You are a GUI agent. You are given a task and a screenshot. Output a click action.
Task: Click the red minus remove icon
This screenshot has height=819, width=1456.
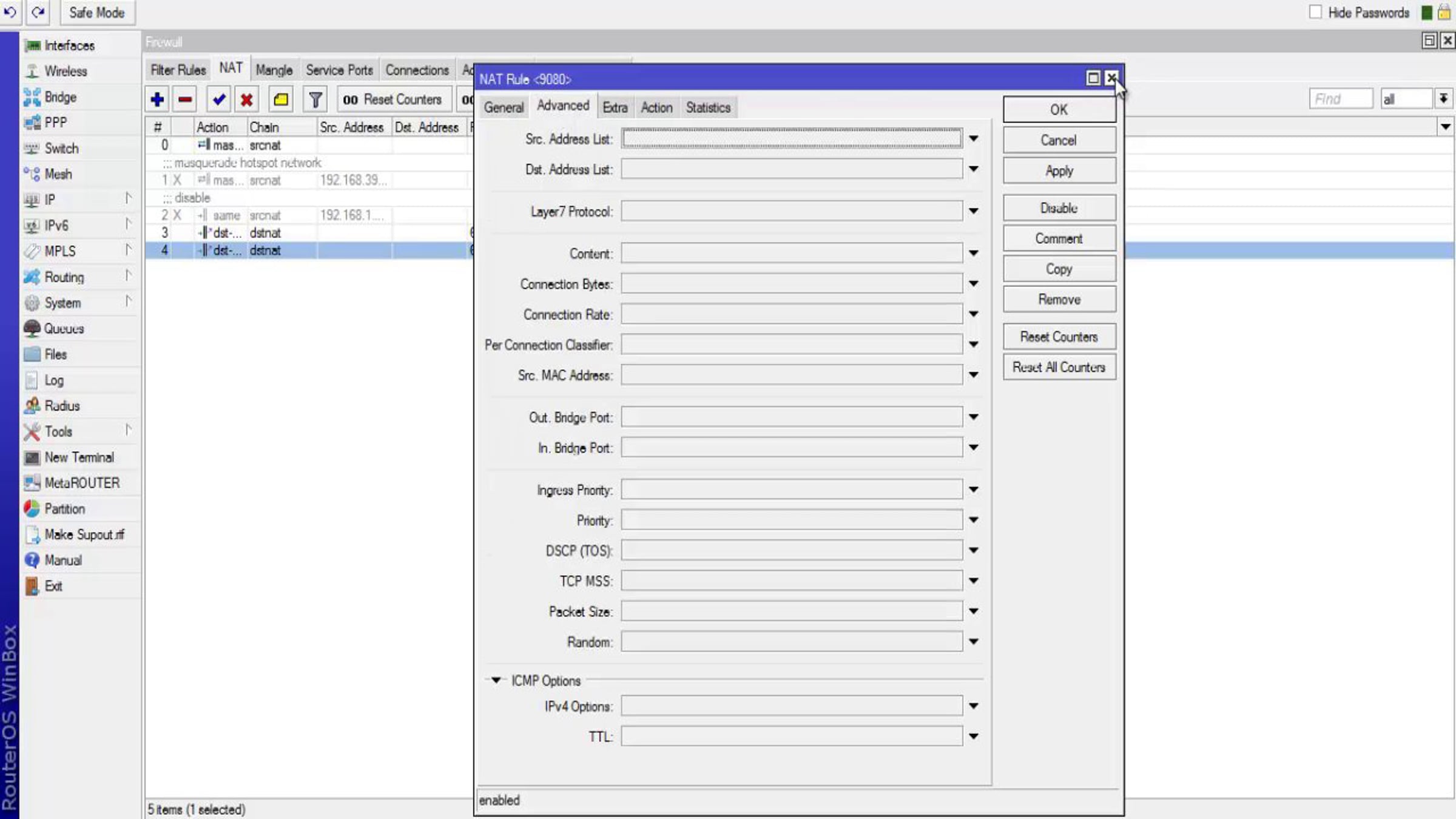tap(186, 99)
